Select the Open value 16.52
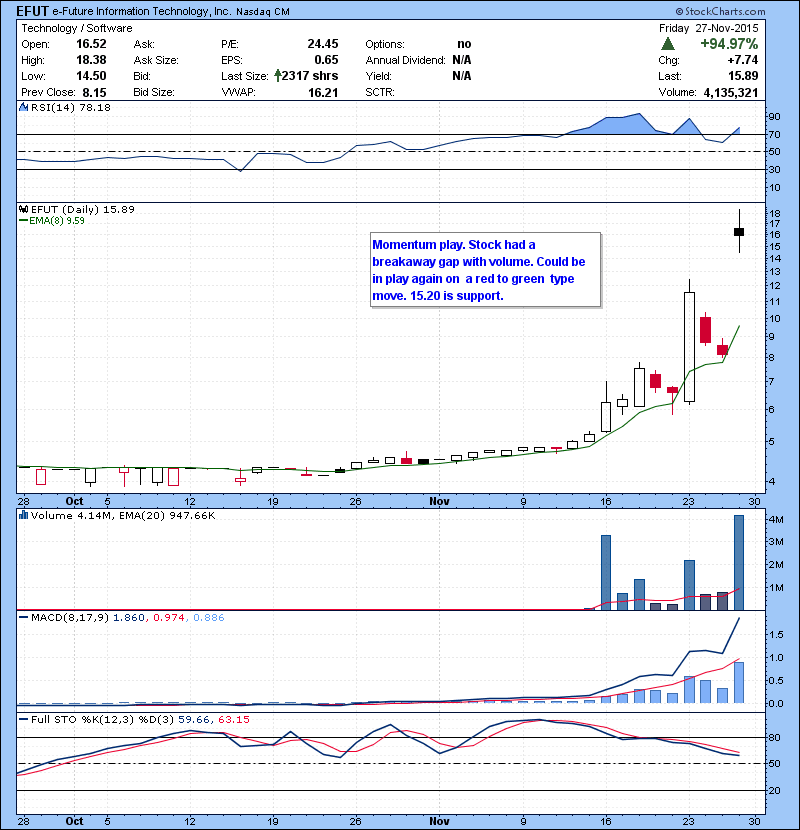 [91, 44]
